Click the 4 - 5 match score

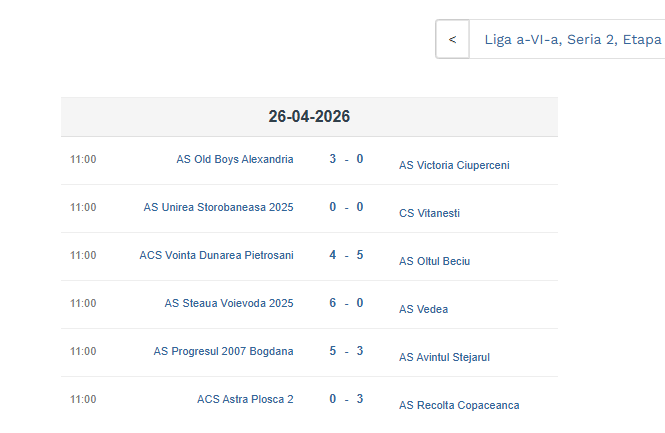tap(346, 255)
